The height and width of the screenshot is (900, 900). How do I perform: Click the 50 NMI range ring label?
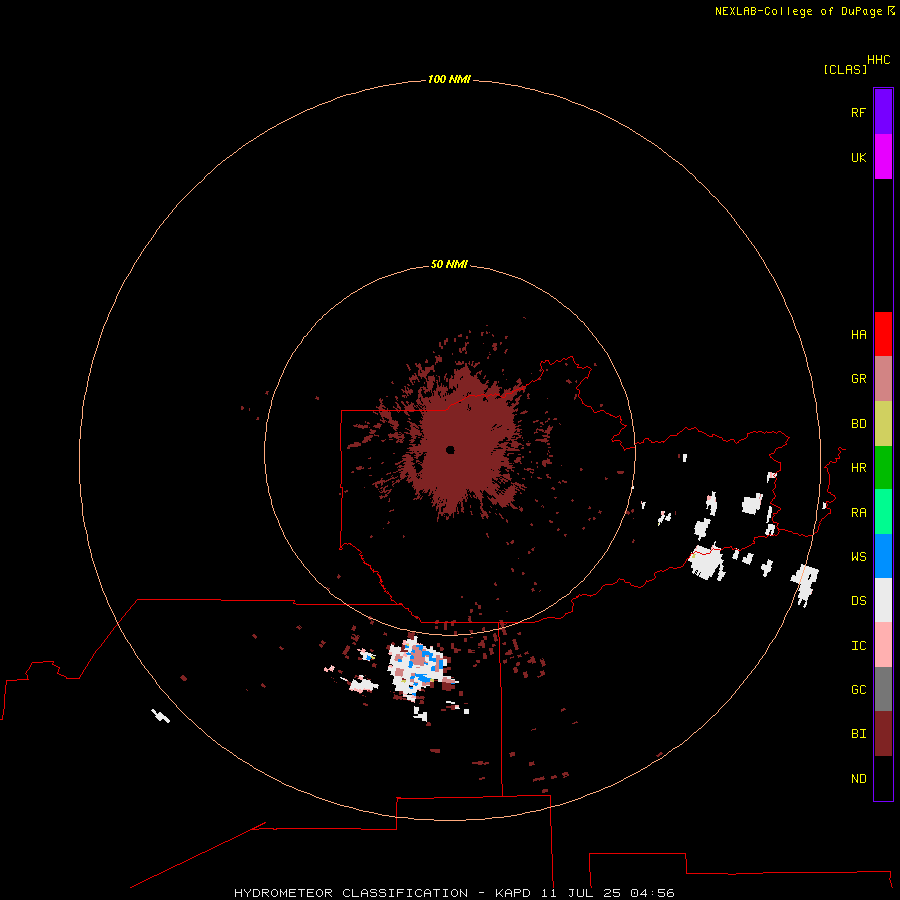coord(449,264)
